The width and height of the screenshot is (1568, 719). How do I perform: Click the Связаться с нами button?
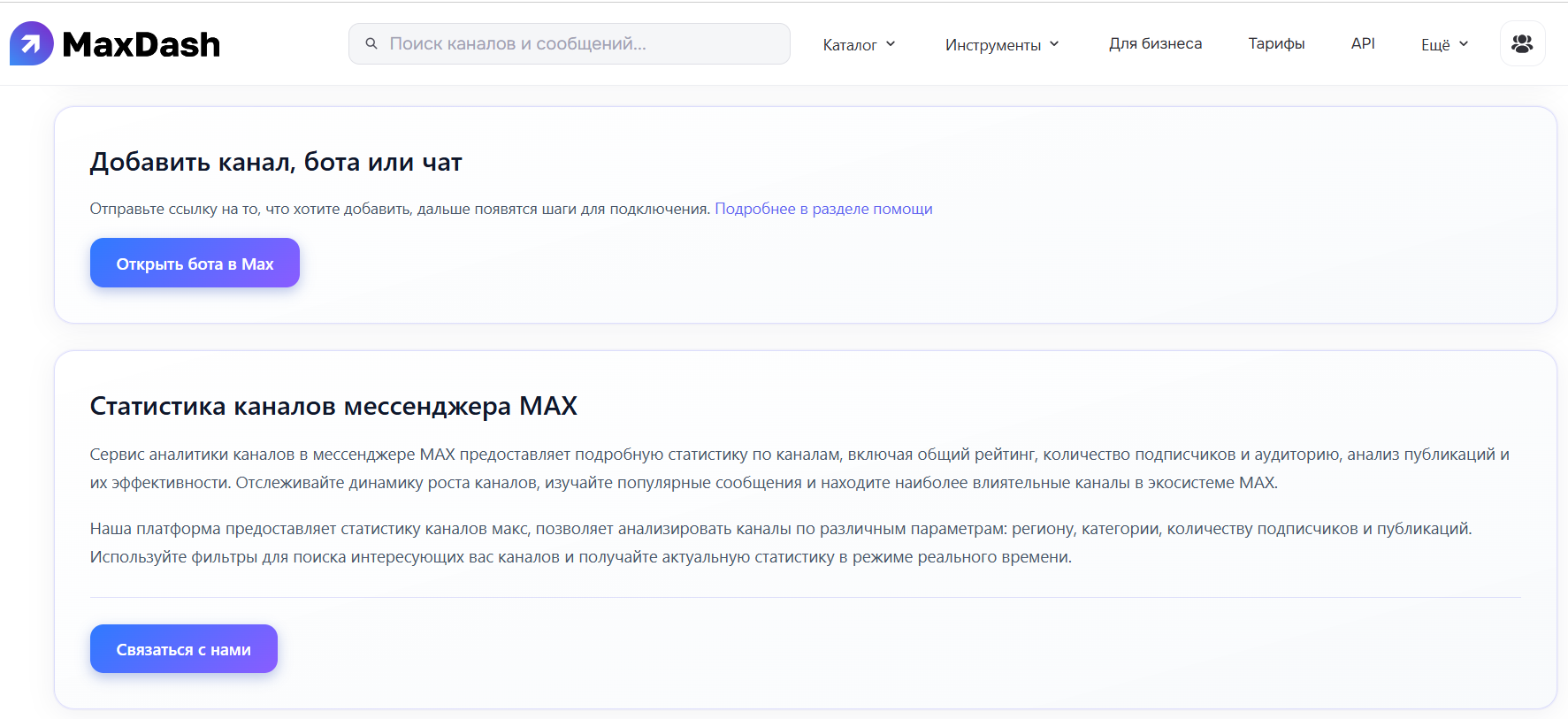point(184,648)
